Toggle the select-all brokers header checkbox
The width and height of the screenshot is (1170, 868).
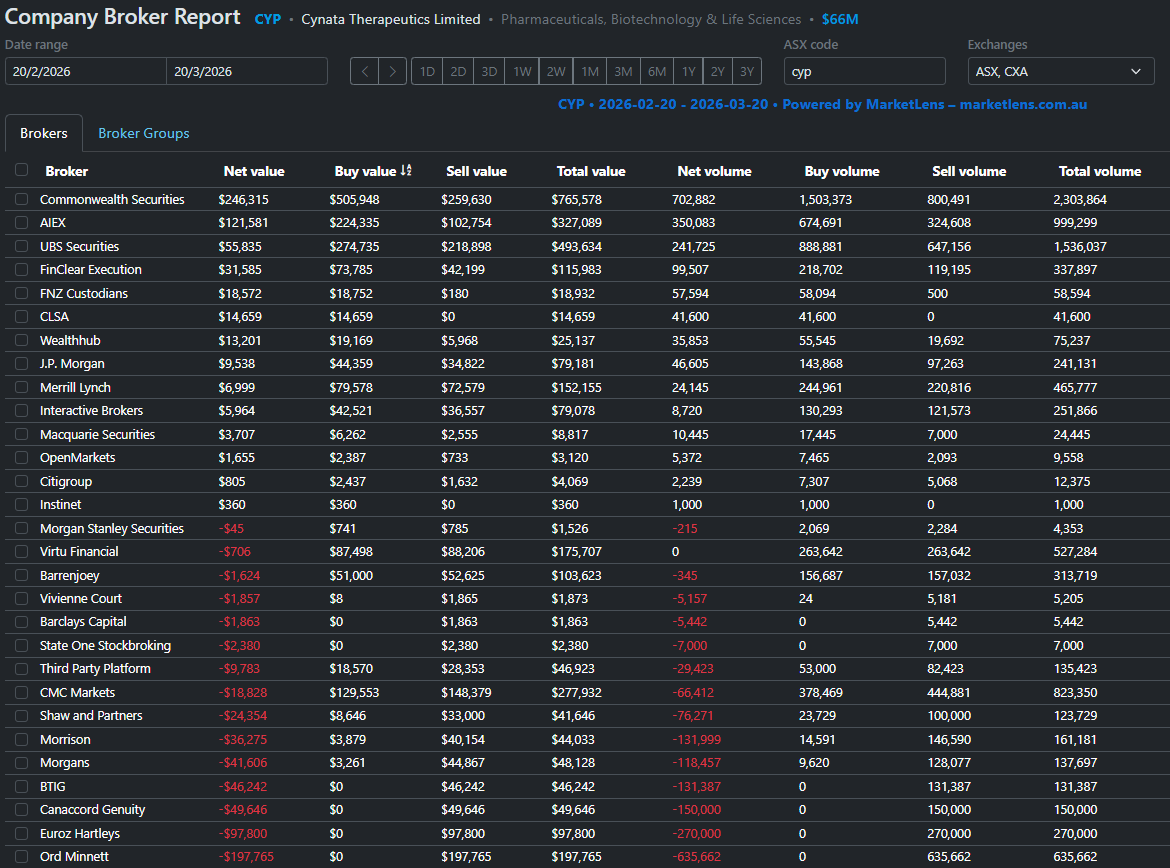click(x=22, y=170)
